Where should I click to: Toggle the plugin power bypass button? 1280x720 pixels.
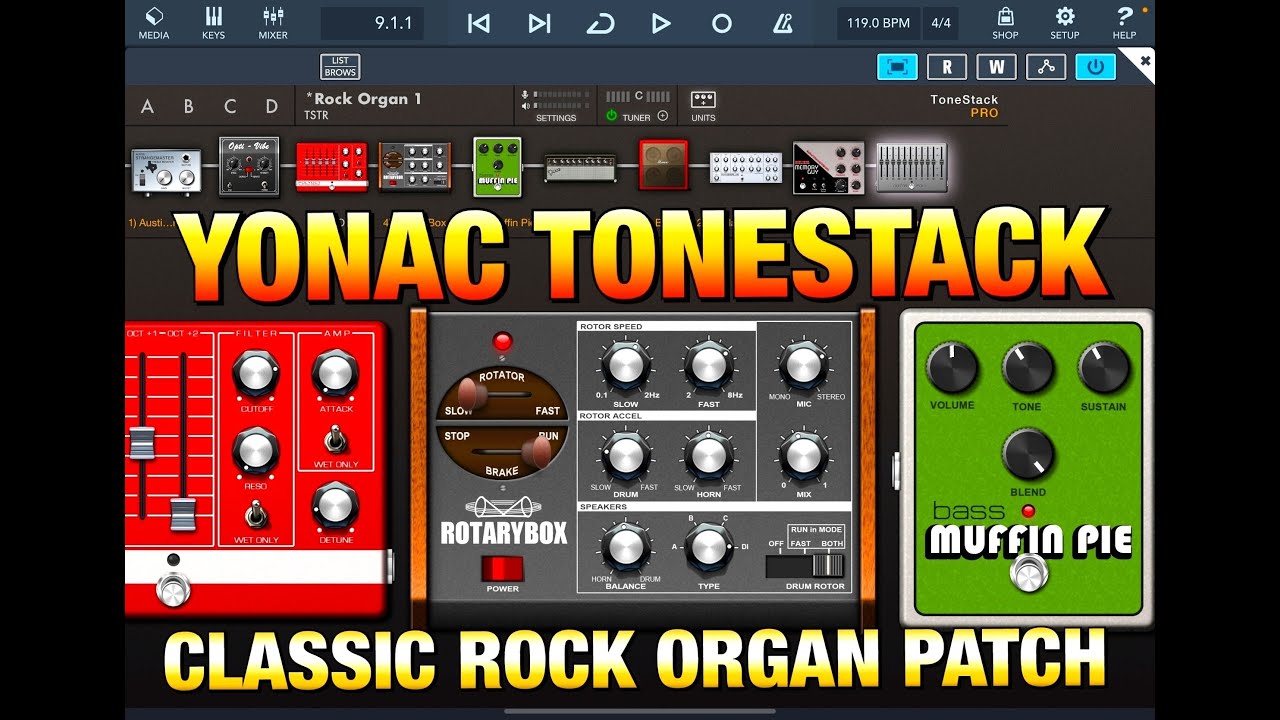click(1096, 67)
